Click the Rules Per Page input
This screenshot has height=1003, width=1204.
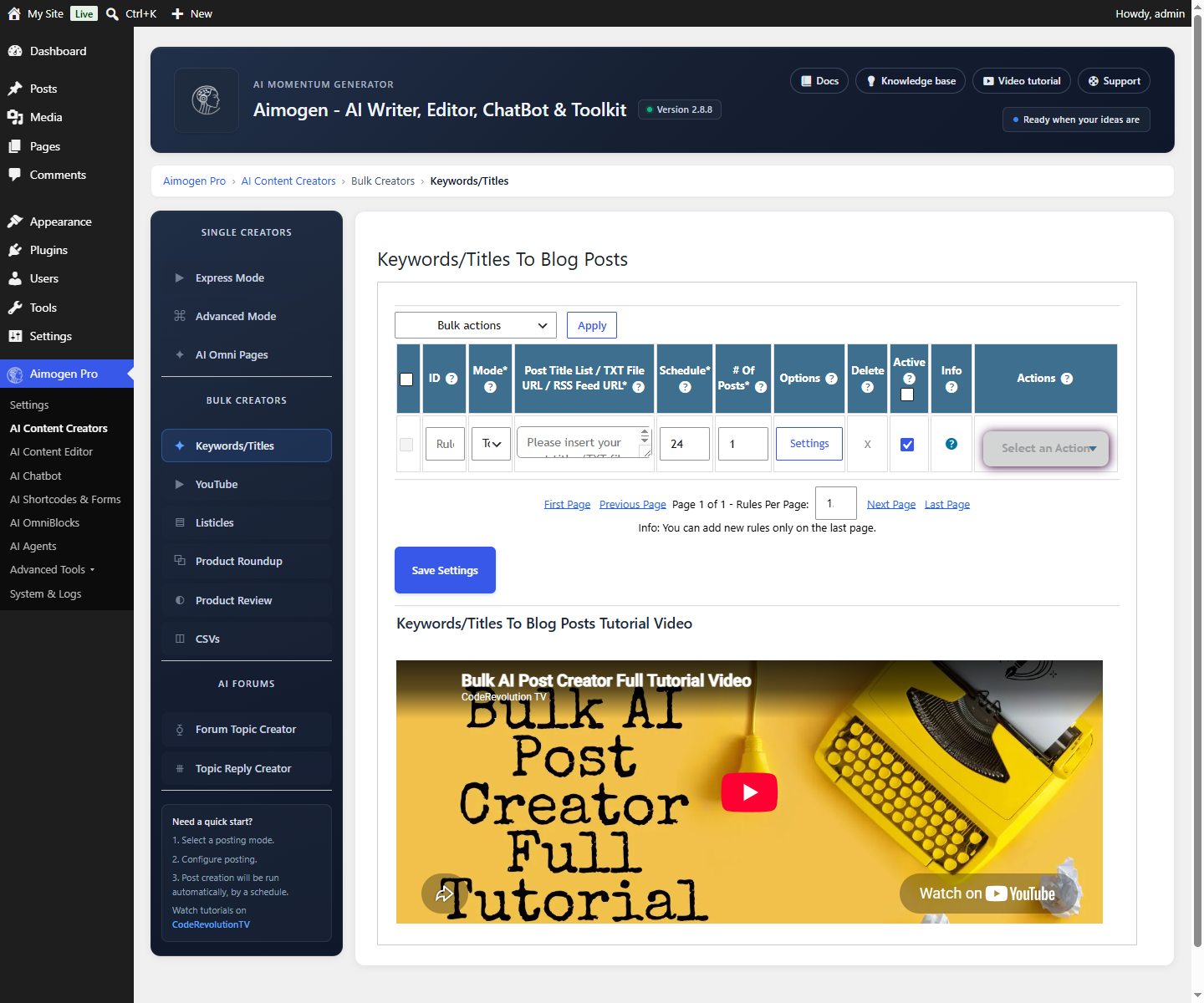[836, 503]
